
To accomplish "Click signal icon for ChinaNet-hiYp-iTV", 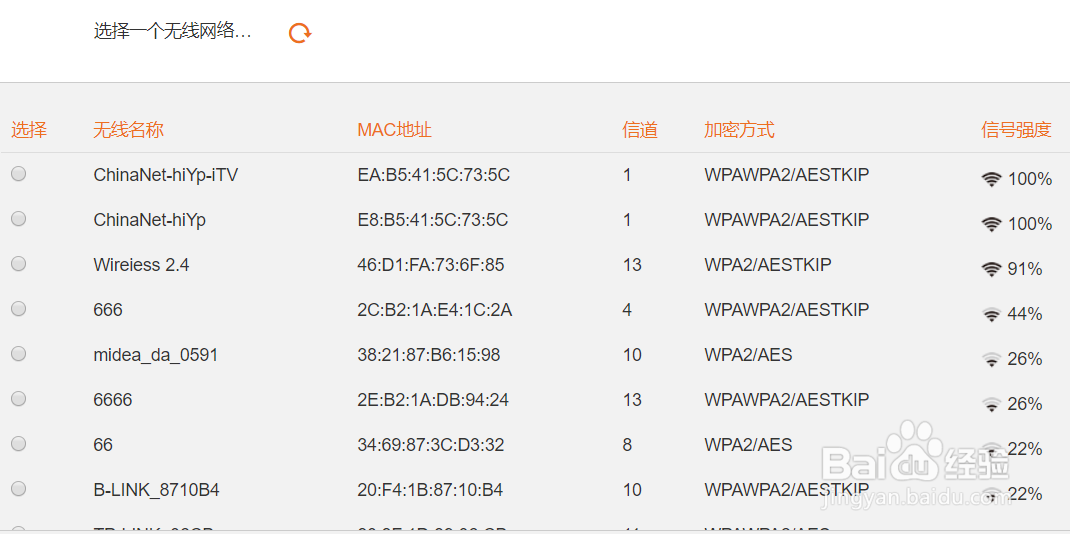I will click(991, 179).
